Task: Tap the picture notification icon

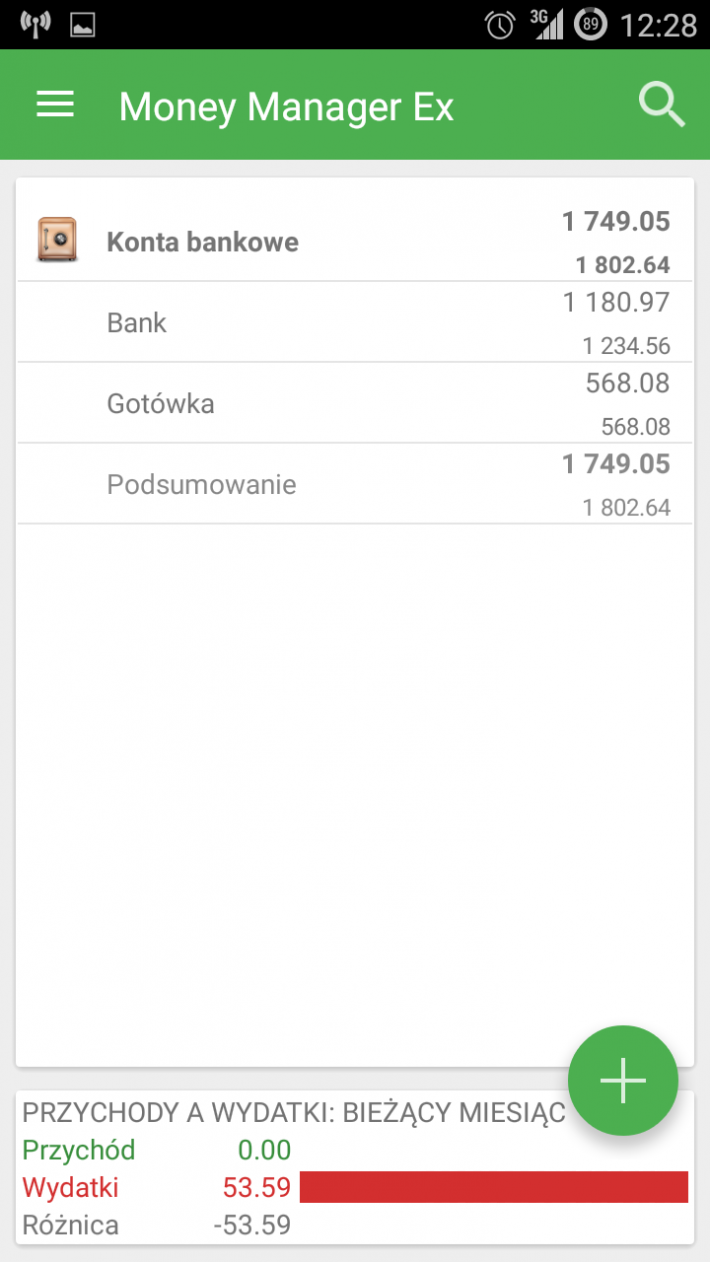Action: pyautogui.click(x=83, y=25)
